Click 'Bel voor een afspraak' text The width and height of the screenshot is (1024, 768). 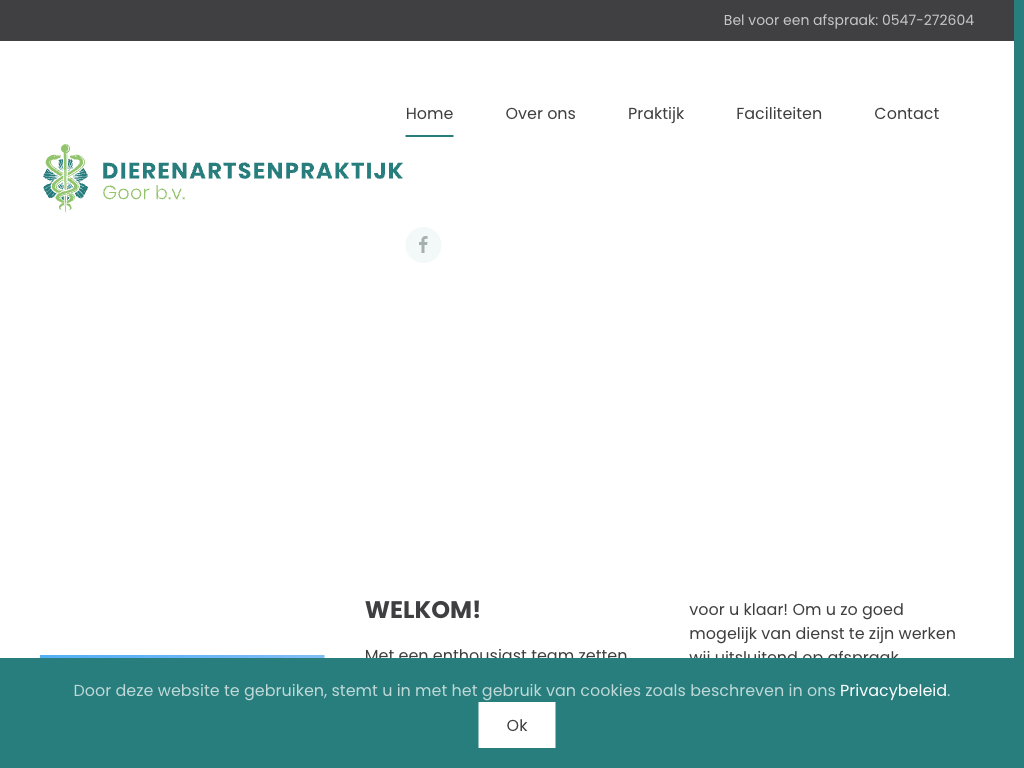[x=800, y=20]
